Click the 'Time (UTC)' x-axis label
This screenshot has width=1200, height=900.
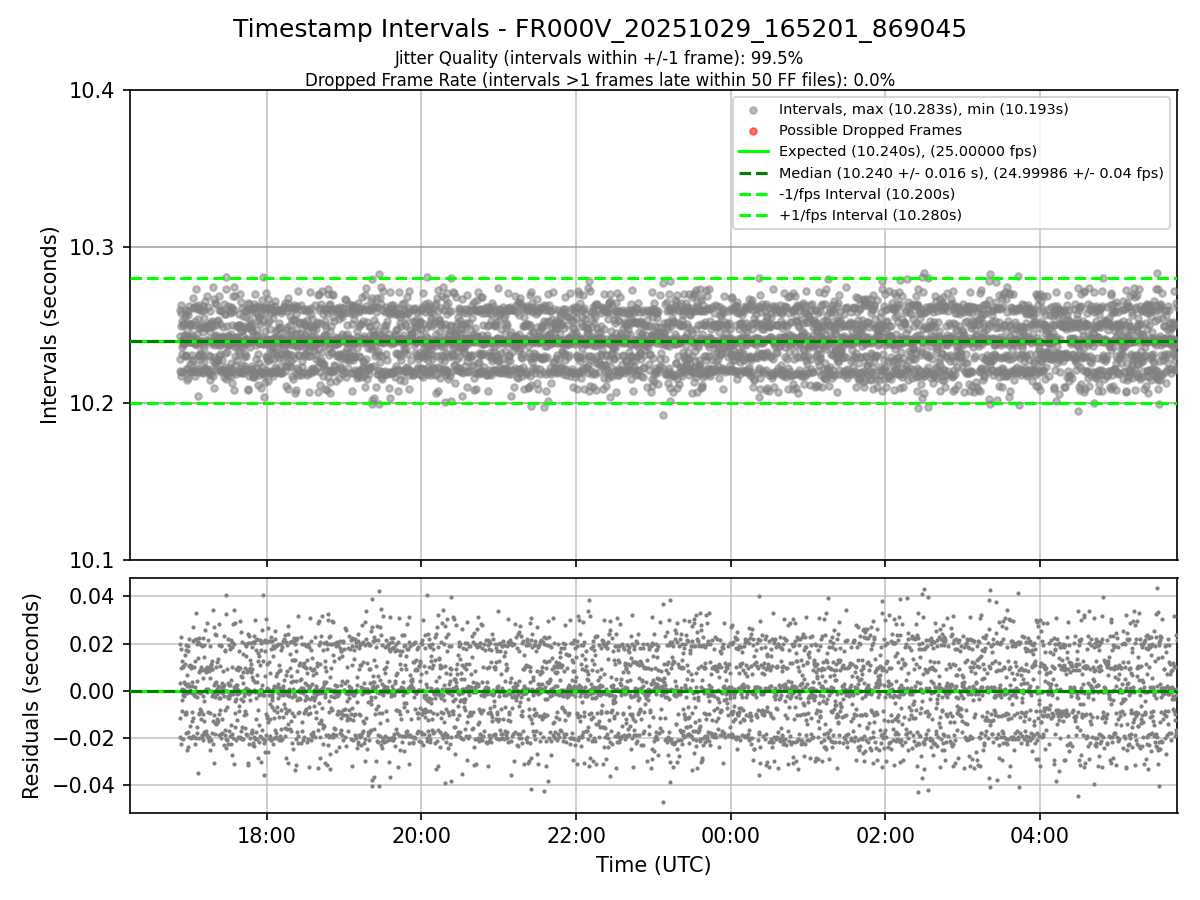tap(653, 865)
